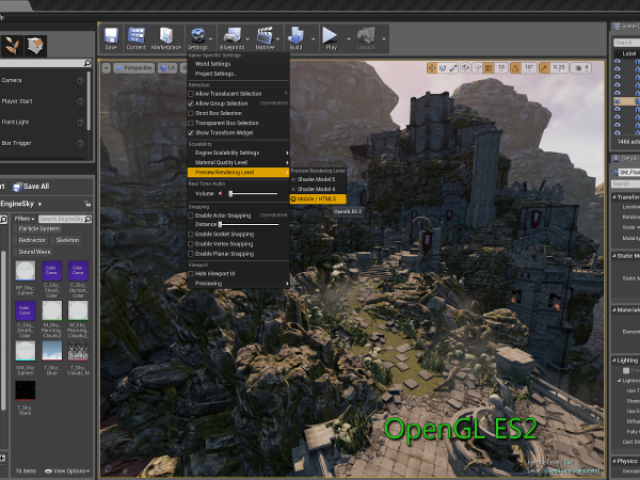
Task: Toggle the scale snap icon
Action: (x=544, y=68)
